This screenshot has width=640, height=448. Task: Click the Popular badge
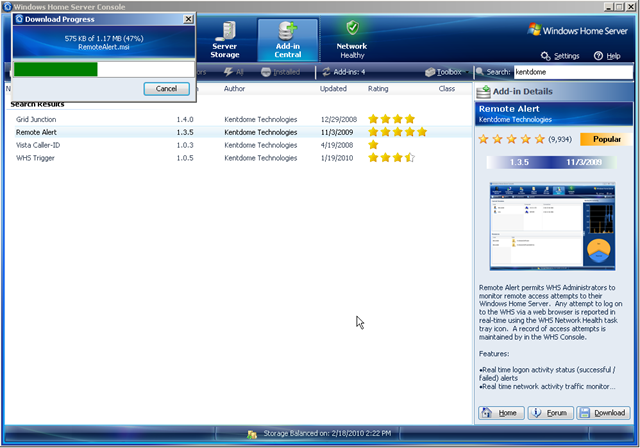(x=607, y=139)
